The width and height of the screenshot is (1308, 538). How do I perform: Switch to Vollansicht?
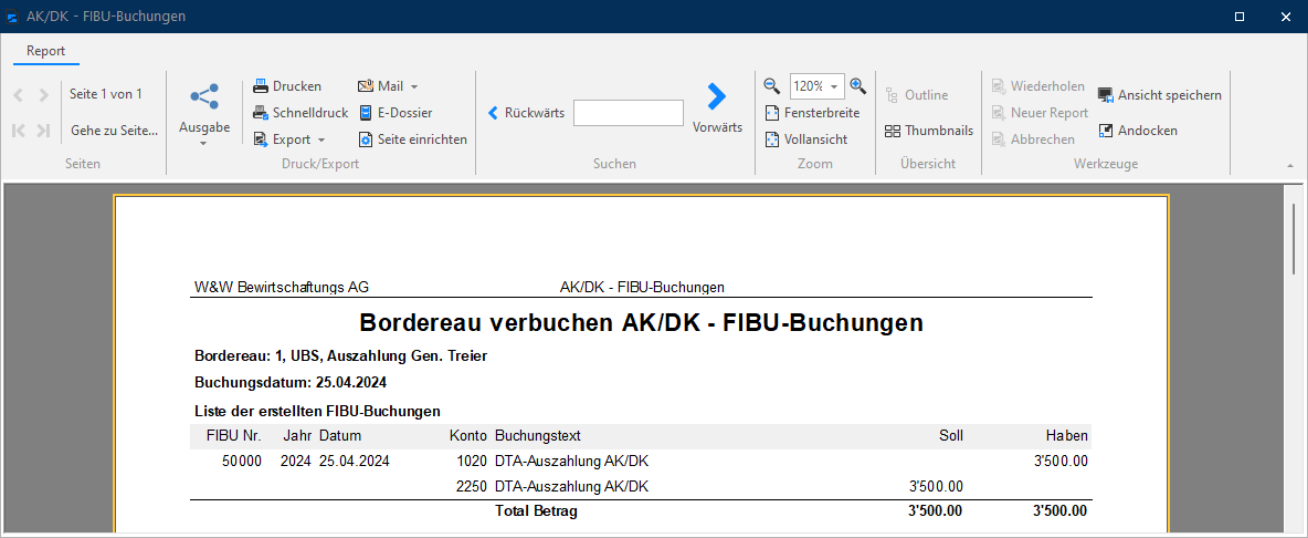click(806, 140)
